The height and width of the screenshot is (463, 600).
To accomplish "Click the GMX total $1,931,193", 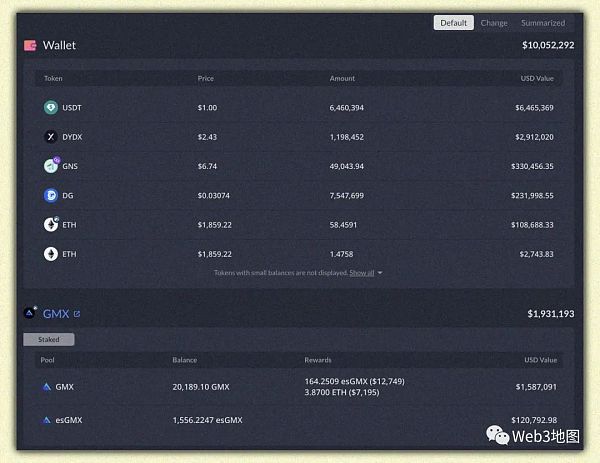I will click(x=551, y=314).
